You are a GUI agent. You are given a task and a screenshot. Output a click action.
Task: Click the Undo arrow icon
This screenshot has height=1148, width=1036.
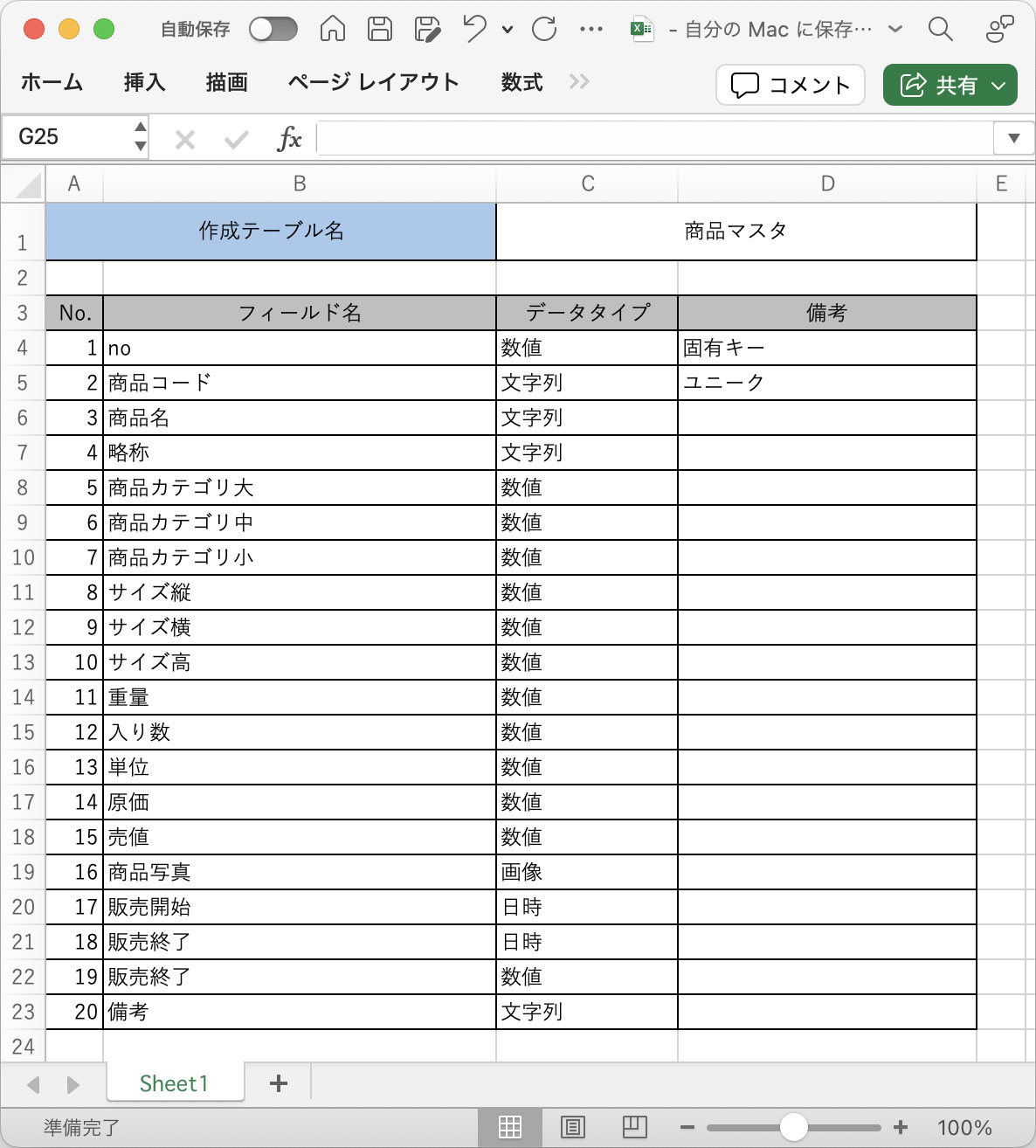click(x=475, y=29)
